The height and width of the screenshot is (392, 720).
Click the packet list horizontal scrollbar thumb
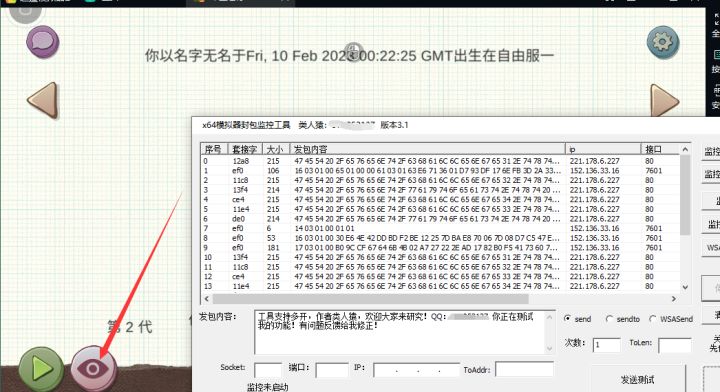coord(370,299)
